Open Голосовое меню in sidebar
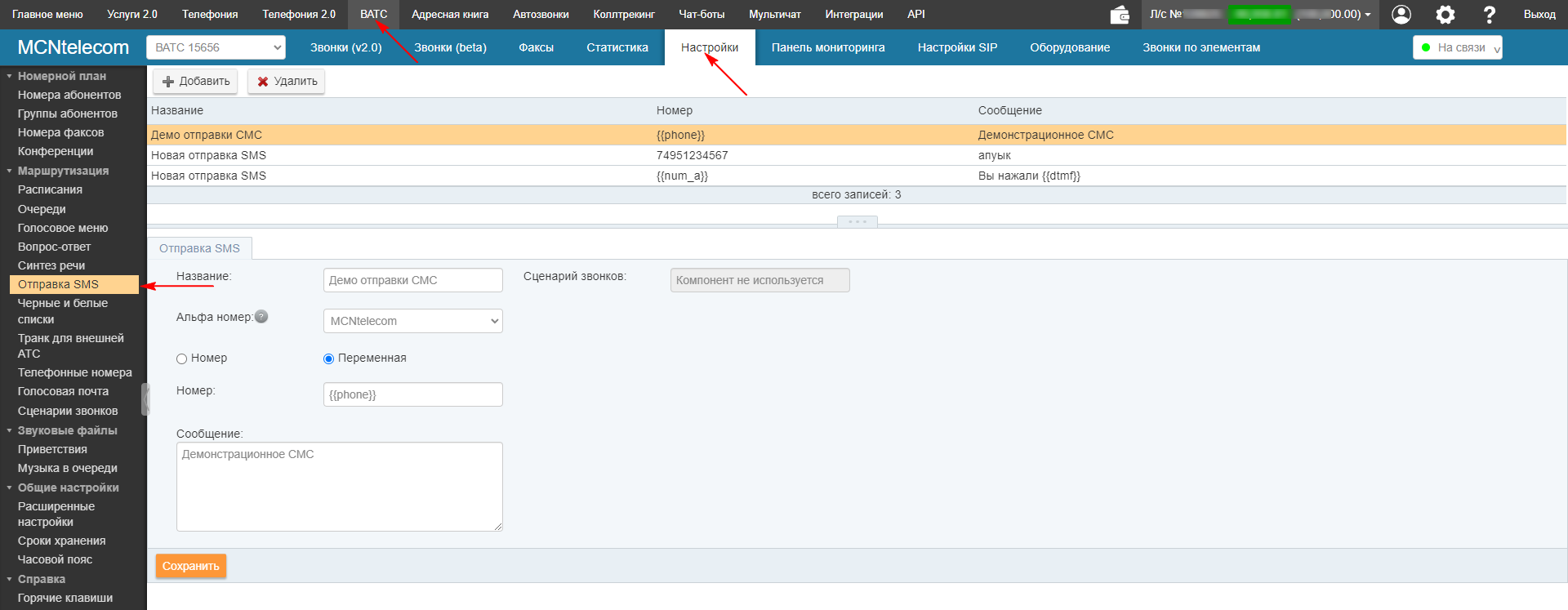Viewport: 1568px width, 610px height. coord(63,228)
